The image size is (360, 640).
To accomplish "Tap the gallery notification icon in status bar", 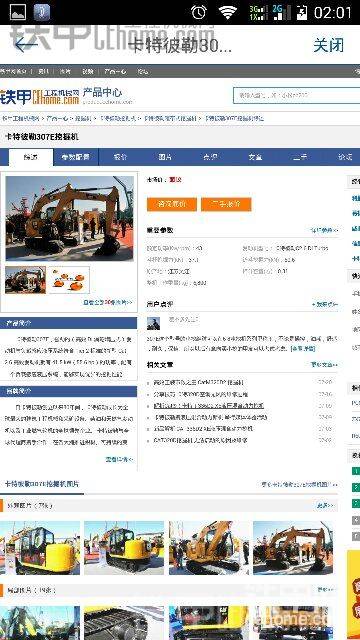I will click(x=18, y=12).
